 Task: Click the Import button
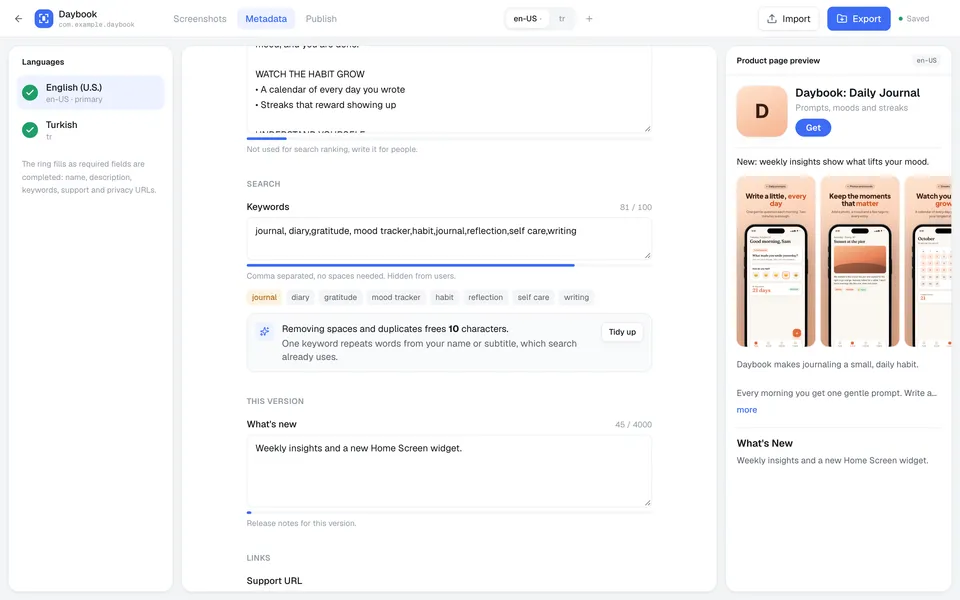coord(789,18)
